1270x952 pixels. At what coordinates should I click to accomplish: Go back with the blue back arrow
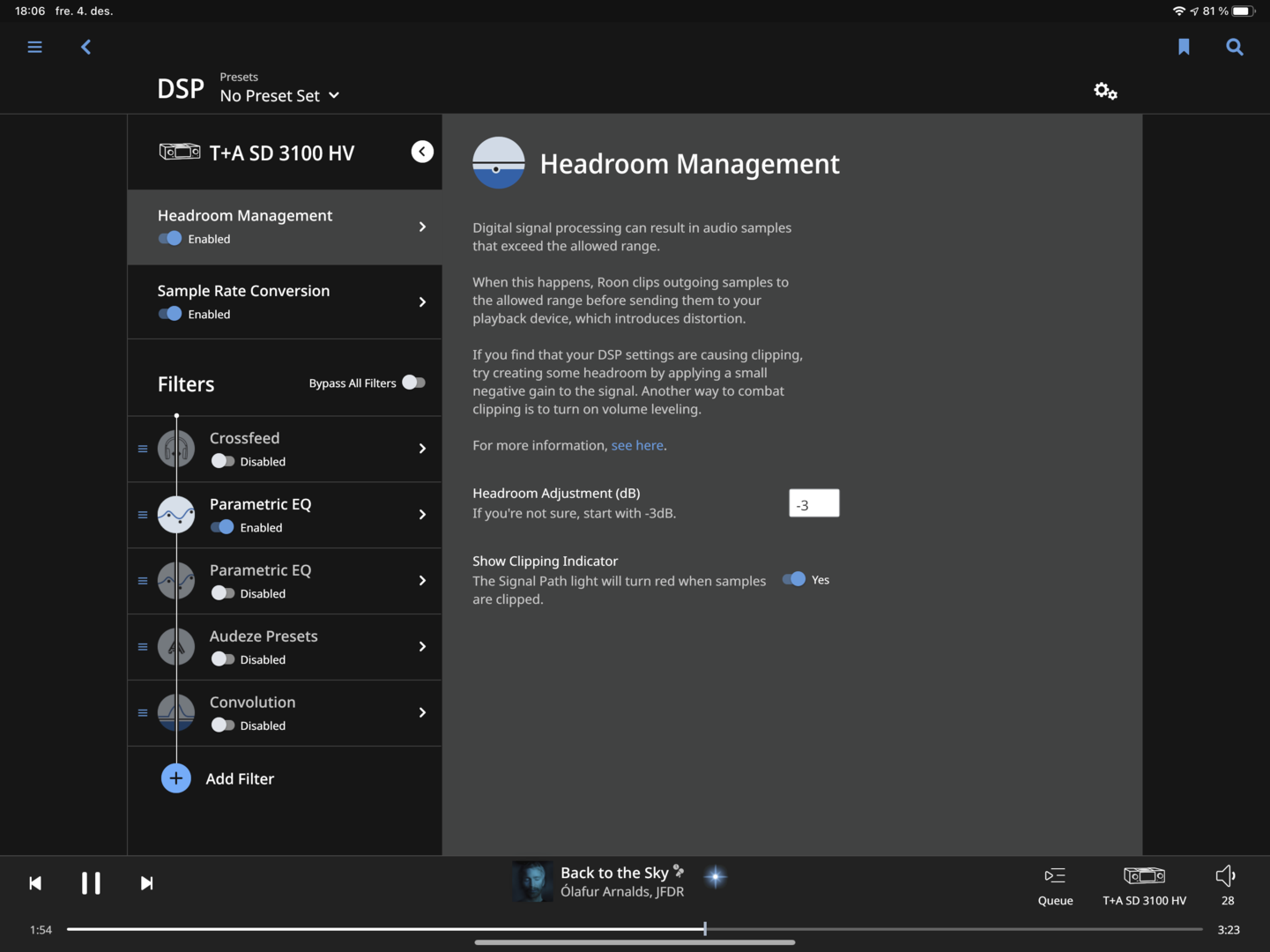[x=85, y=47]
